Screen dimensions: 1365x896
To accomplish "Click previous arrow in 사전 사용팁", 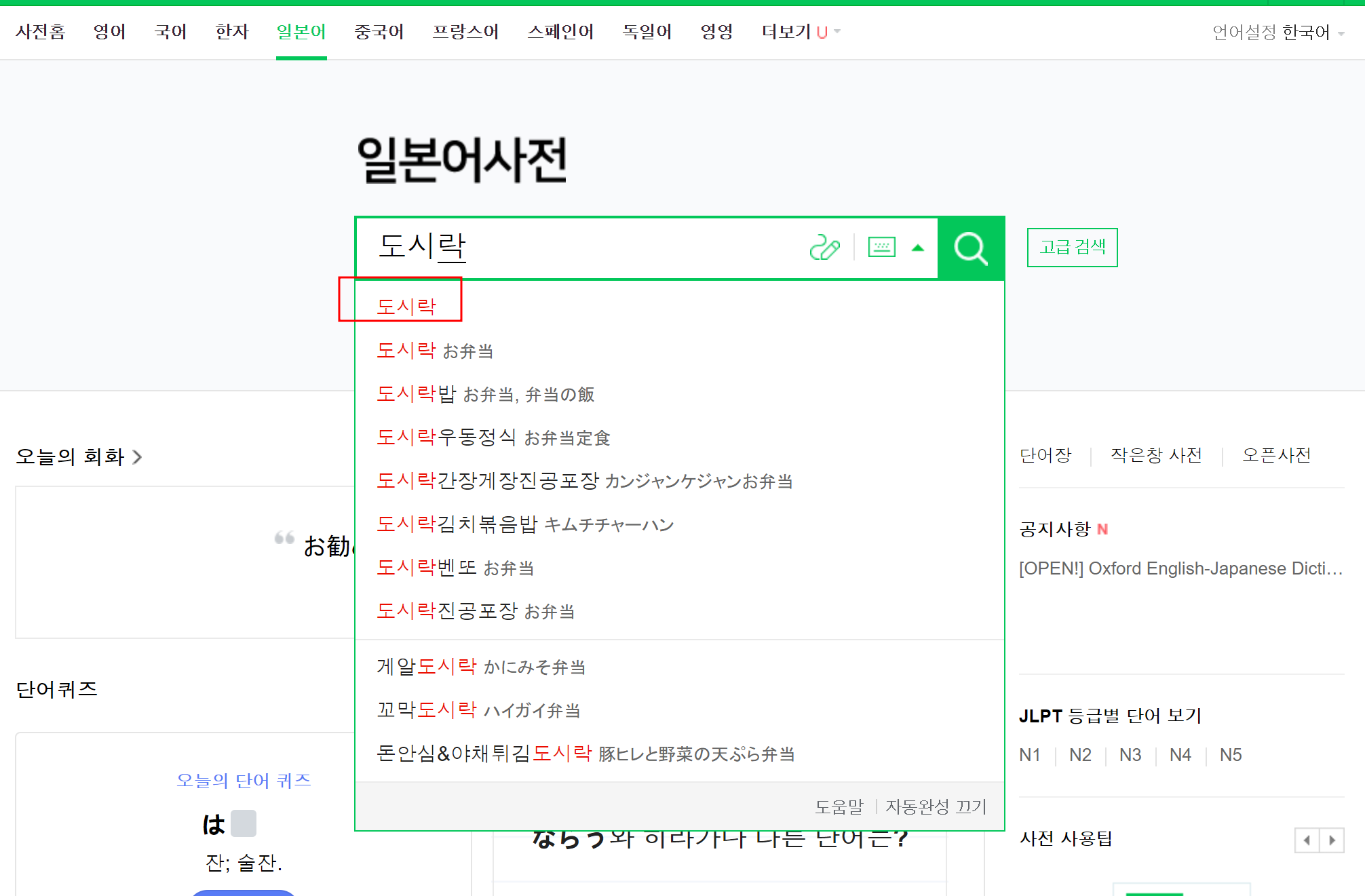I will pyautogui.click(x=1307, y=840).
